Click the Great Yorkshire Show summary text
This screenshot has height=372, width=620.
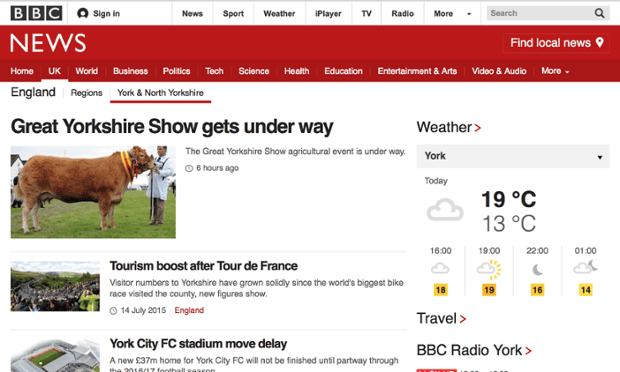click(x=295, y=151)
